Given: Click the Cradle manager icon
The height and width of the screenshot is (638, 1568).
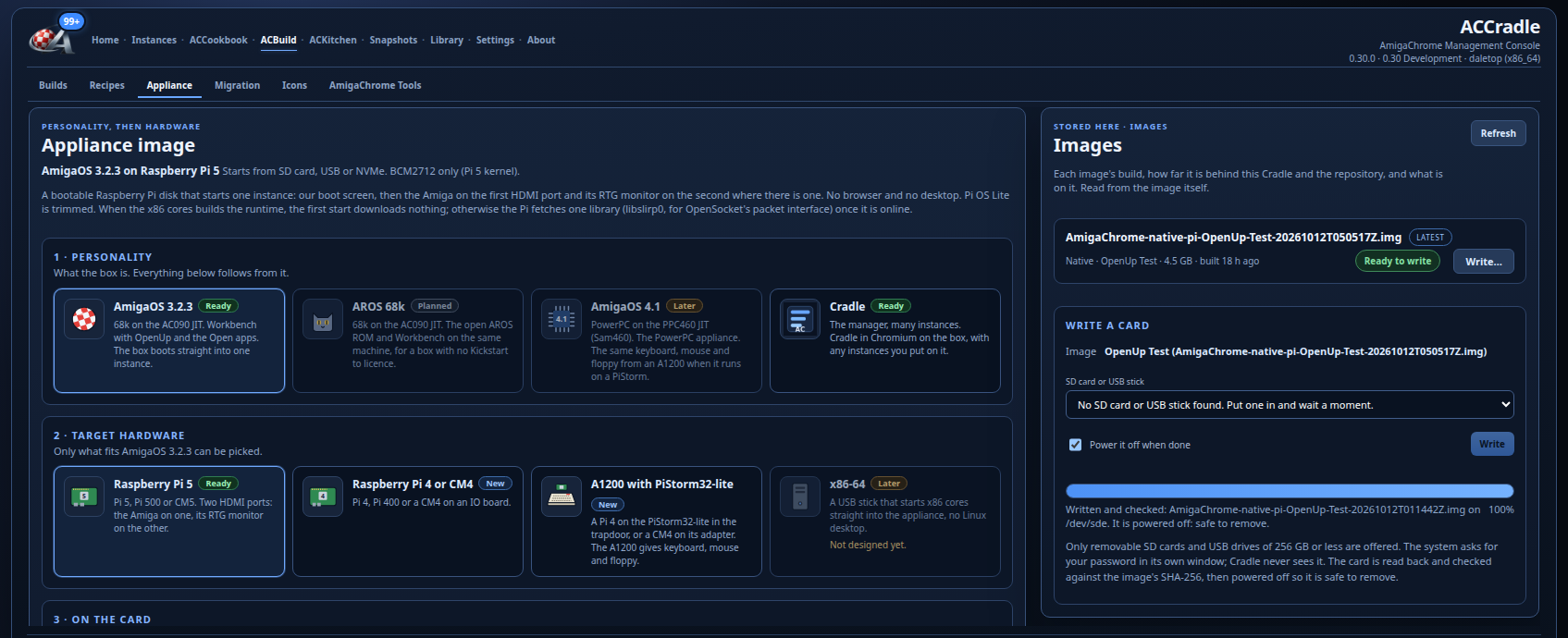Looking at the screenshot, I should click(x=800, y=319).
